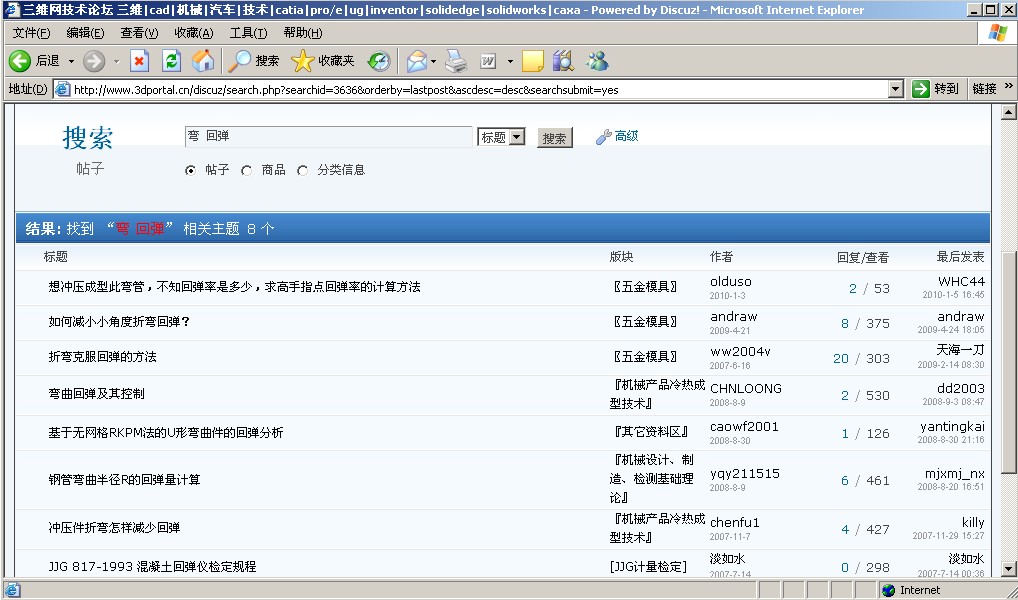Image resolution: width=1018 pixels, height=600 pixels.
Task: Expand the address bar URL dropdown
Action: click(x=896, y=89)
